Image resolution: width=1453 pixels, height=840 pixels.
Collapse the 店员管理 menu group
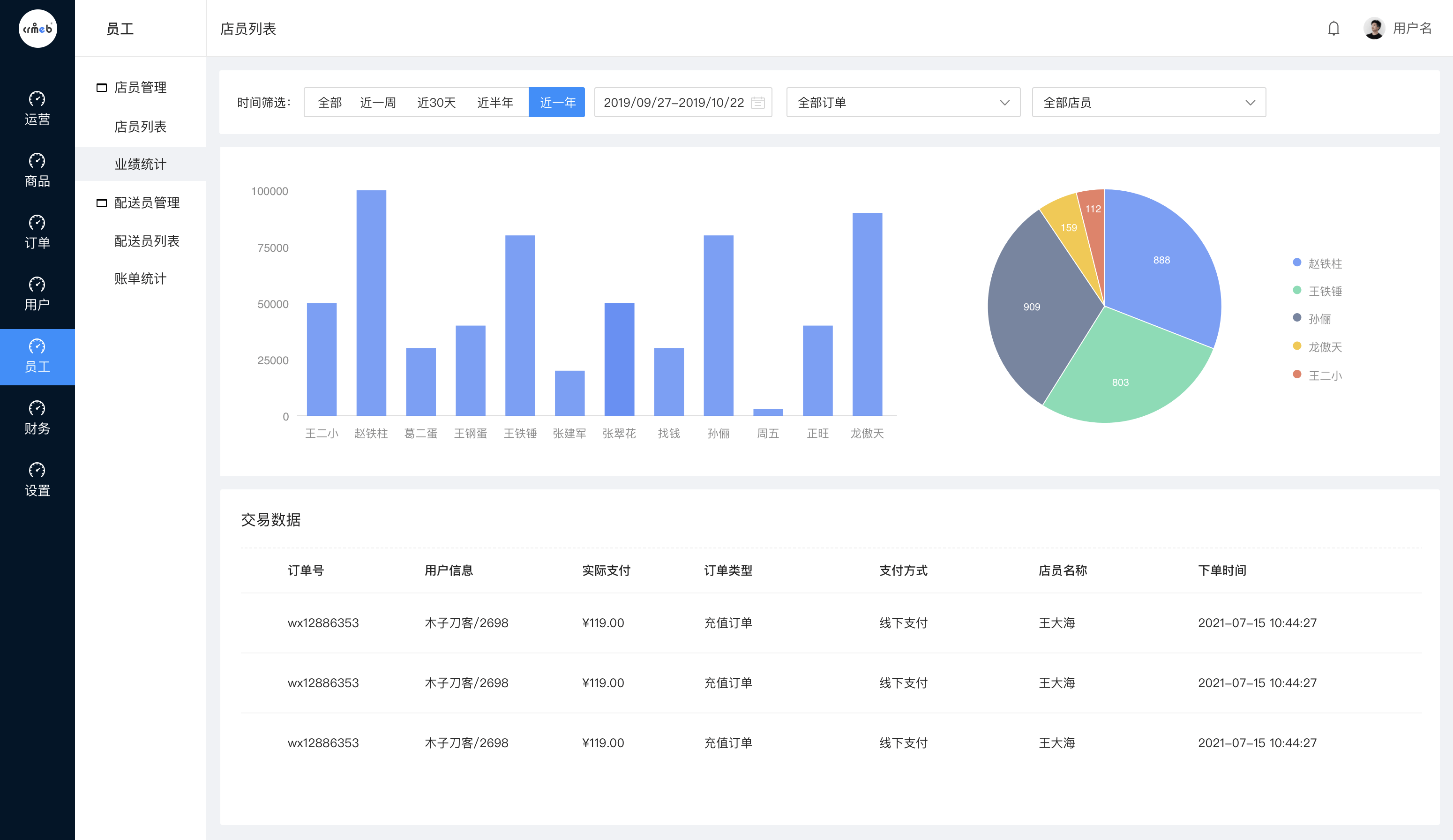point(132,88)
